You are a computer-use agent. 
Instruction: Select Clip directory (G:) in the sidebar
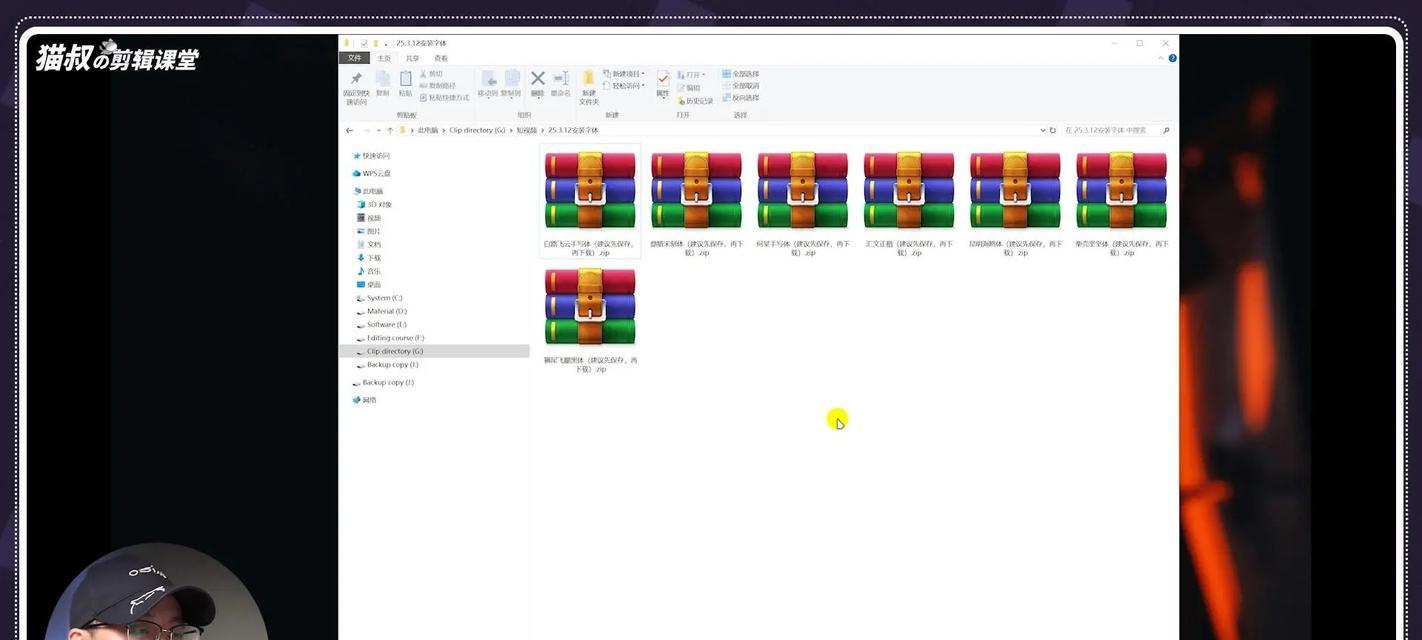(434, 351)
